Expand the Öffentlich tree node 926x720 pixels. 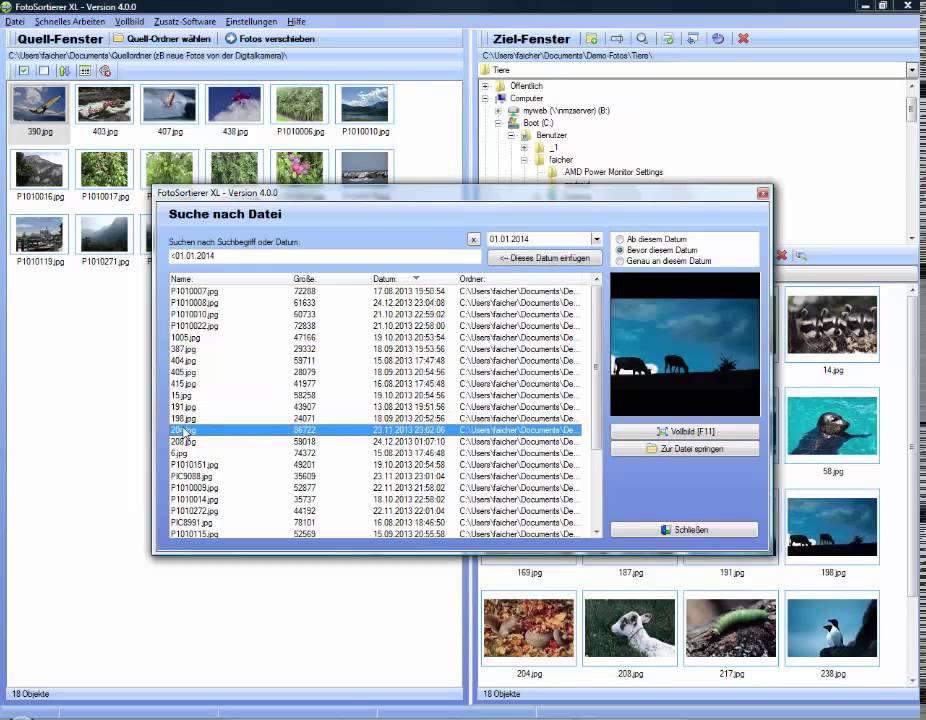pos(485,86)
